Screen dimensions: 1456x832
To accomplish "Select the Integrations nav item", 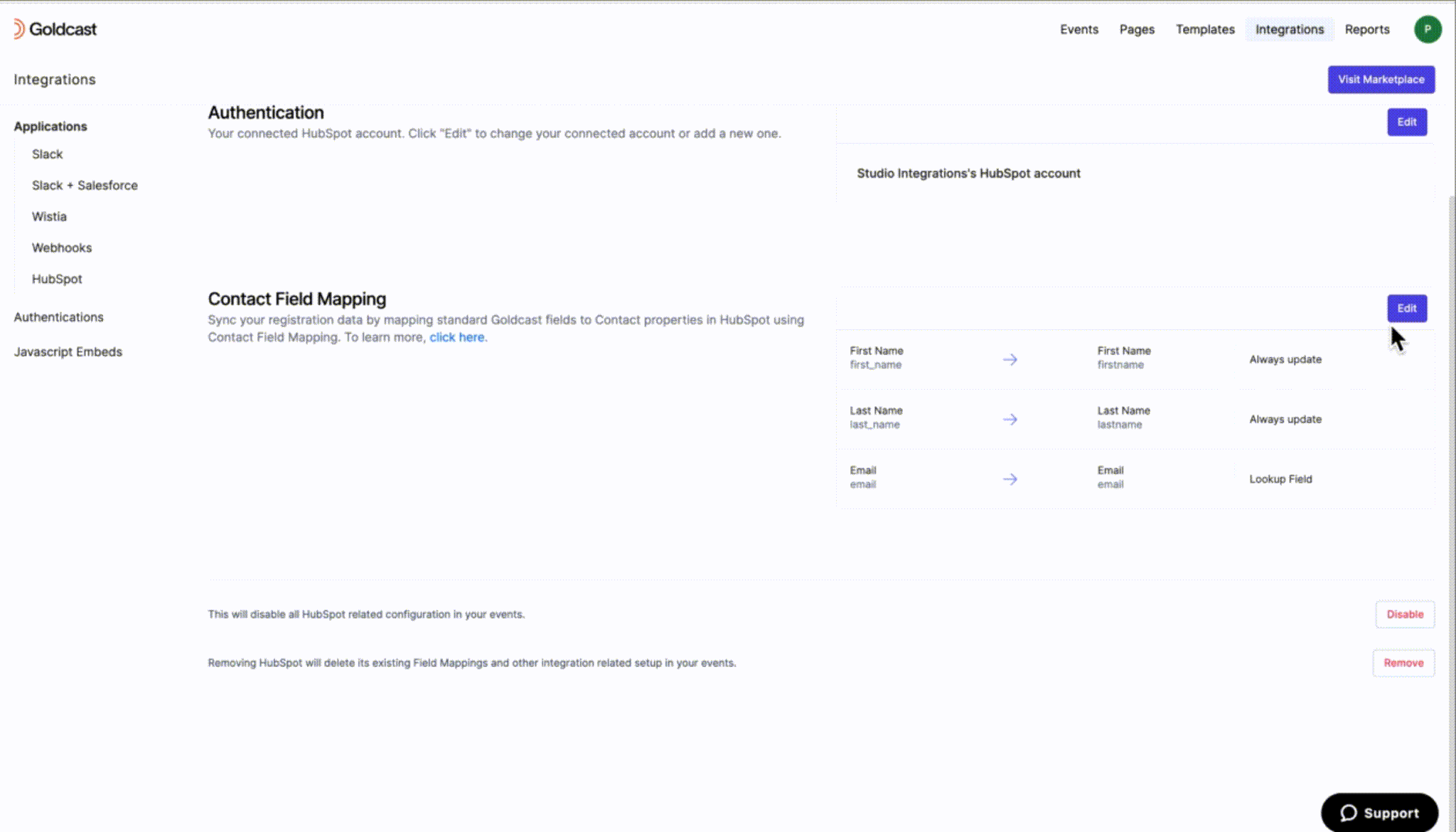I will 1290,29.
